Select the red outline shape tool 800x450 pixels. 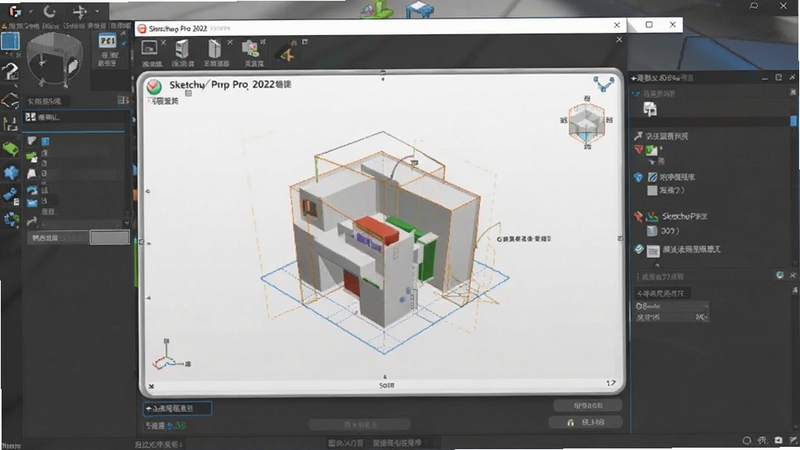pos(10,101)
